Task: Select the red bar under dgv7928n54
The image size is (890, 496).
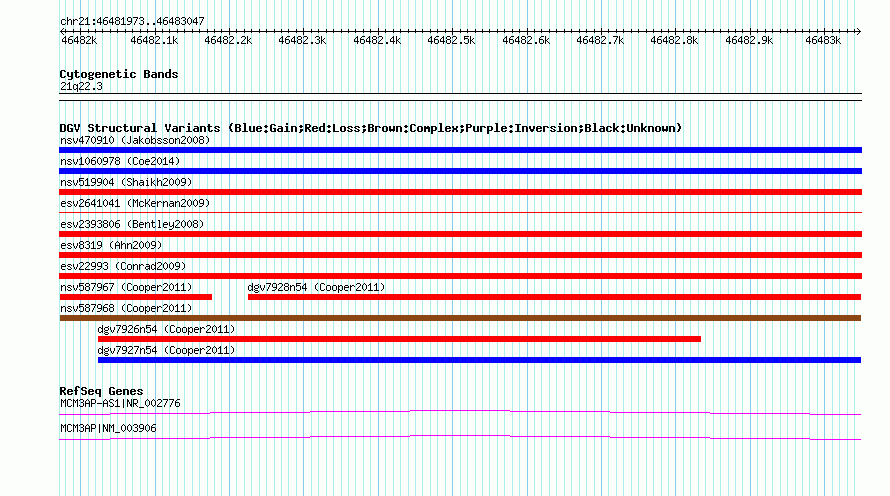Action: tap(555, 297)
